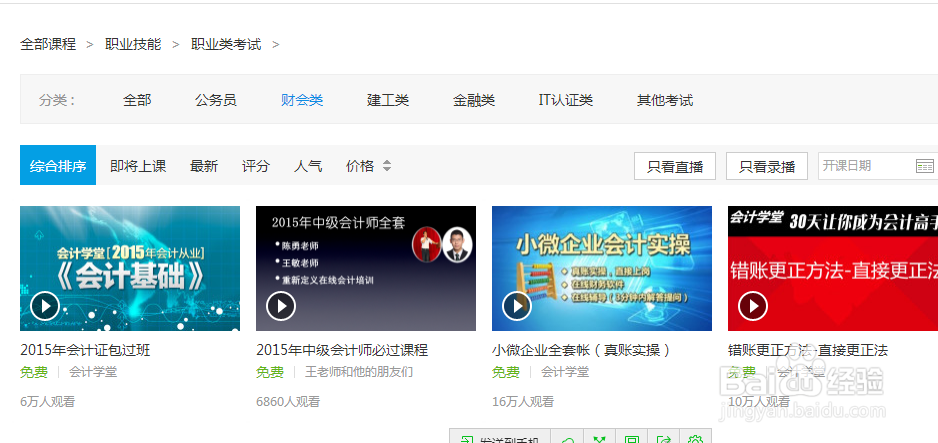Sort by 综合排序
This screenshot has height=443, width=938.
(58, 165)
